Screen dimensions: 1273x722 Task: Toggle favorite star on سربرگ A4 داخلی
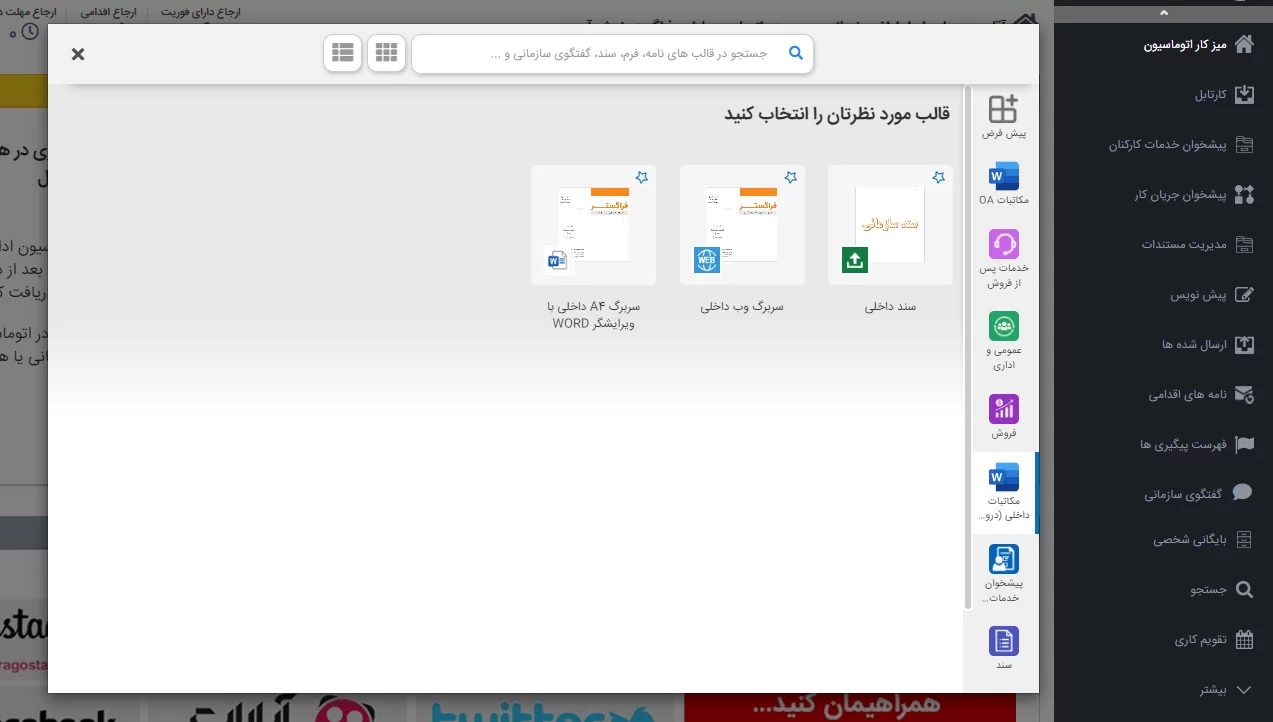pyautogui.click(x=642, y=177)
